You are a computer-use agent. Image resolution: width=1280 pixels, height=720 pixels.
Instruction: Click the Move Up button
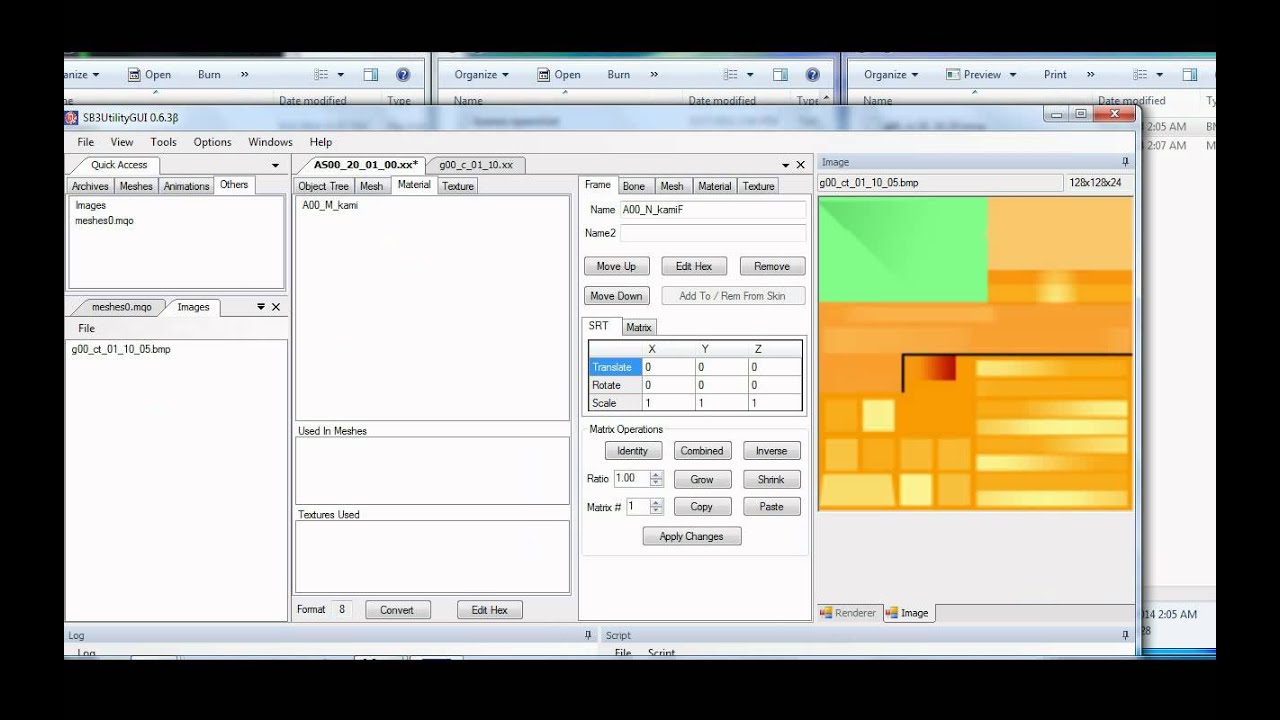pos(616,266)
